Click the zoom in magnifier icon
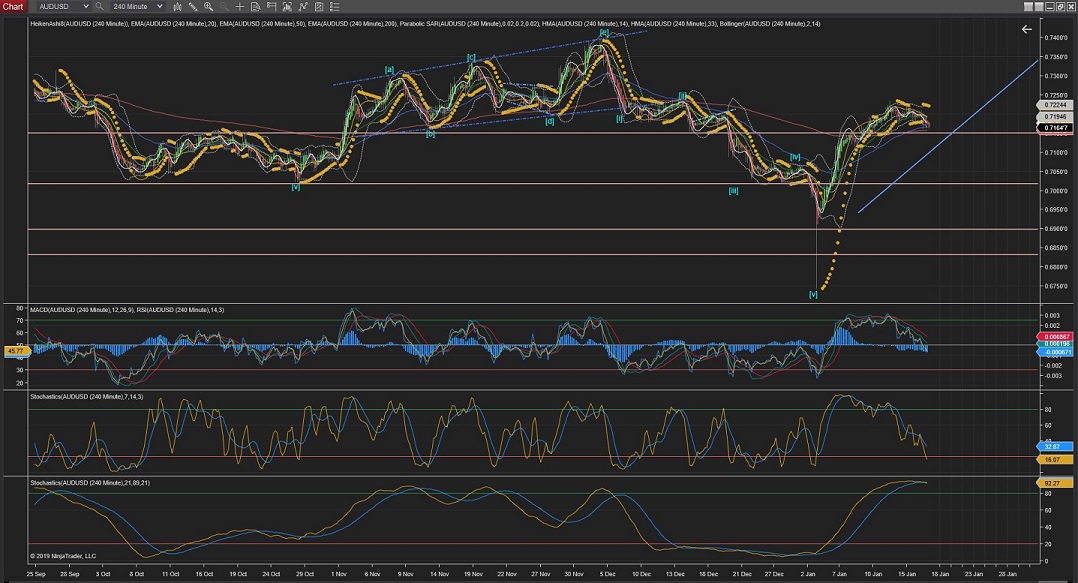This screenshot has height=583, width=1078. pyautogui.click(x=208, y=6)
